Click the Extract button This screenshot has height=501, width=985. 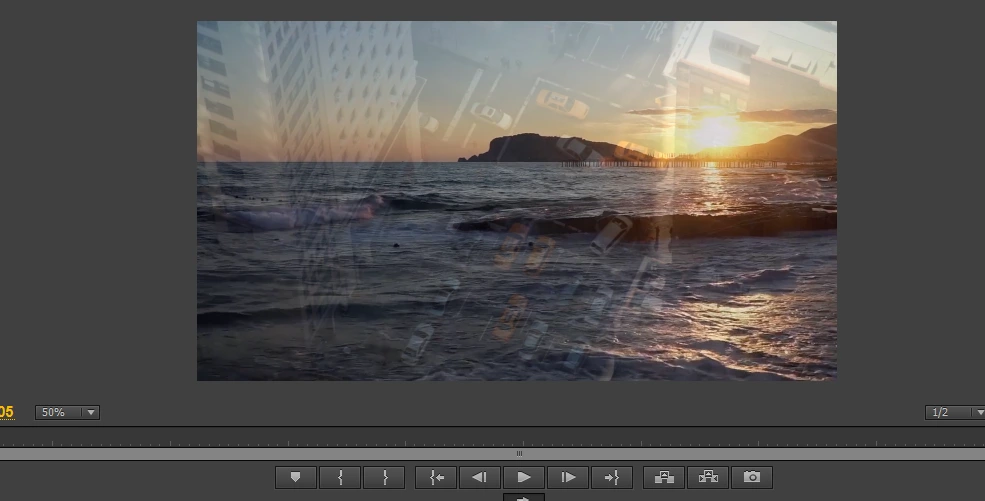[x=708, y=478]
